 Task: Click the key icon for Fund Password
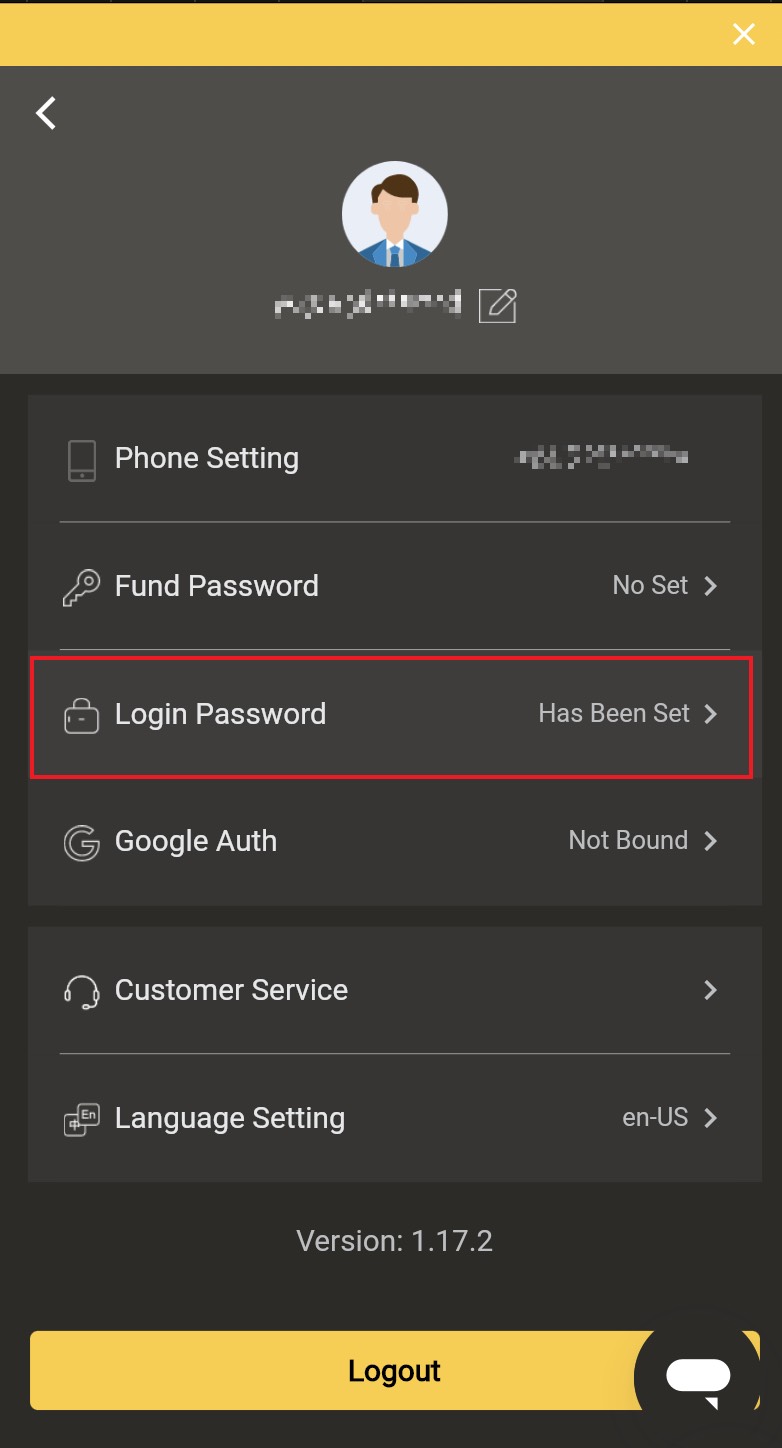(x=81, y=588)
